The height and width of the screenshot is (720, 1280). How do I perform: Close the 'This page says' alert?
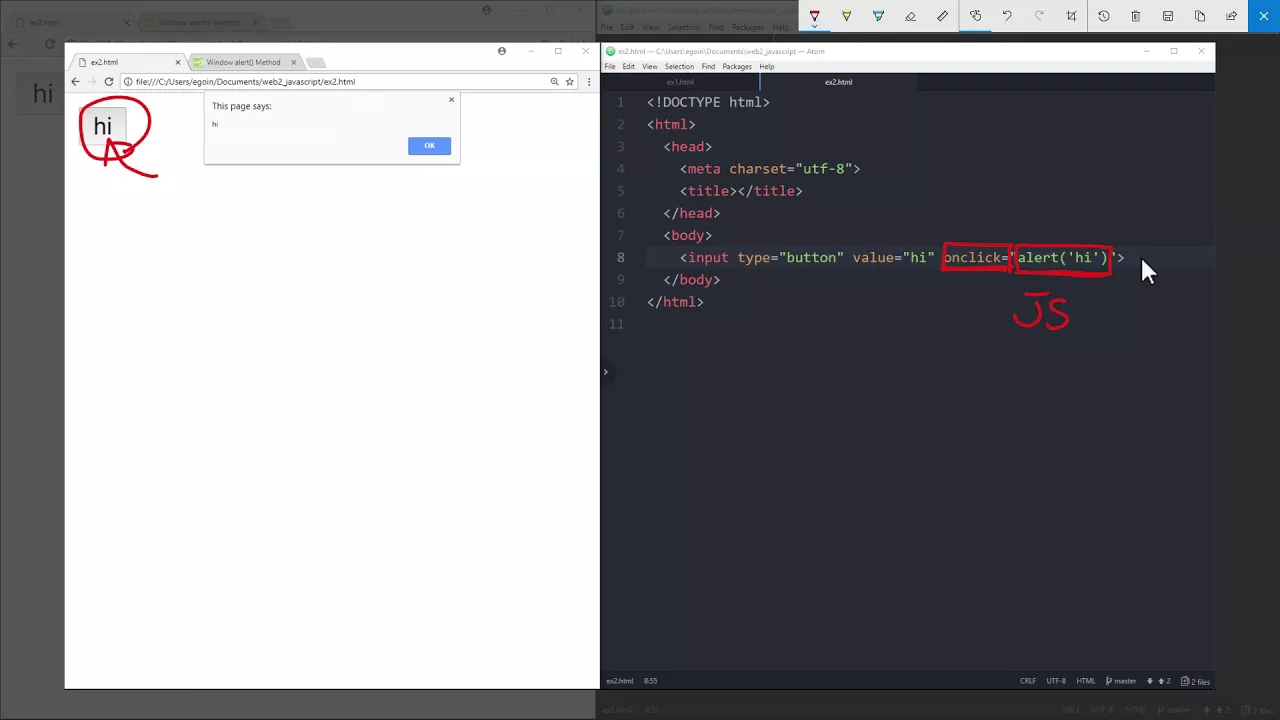coord(451,99)
